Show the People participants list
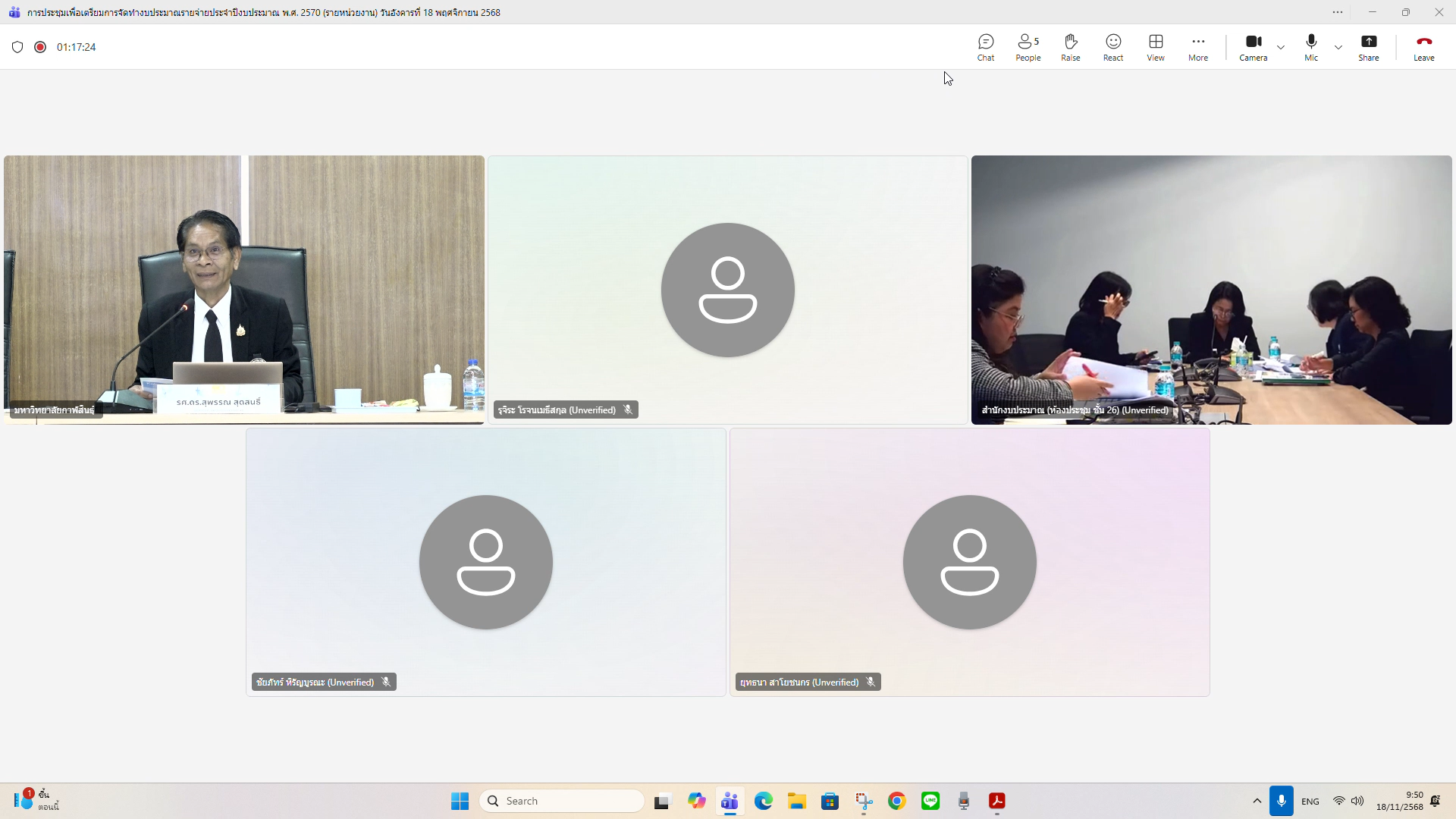This screenshot has width=1456, height=819. click(1028, 47)
